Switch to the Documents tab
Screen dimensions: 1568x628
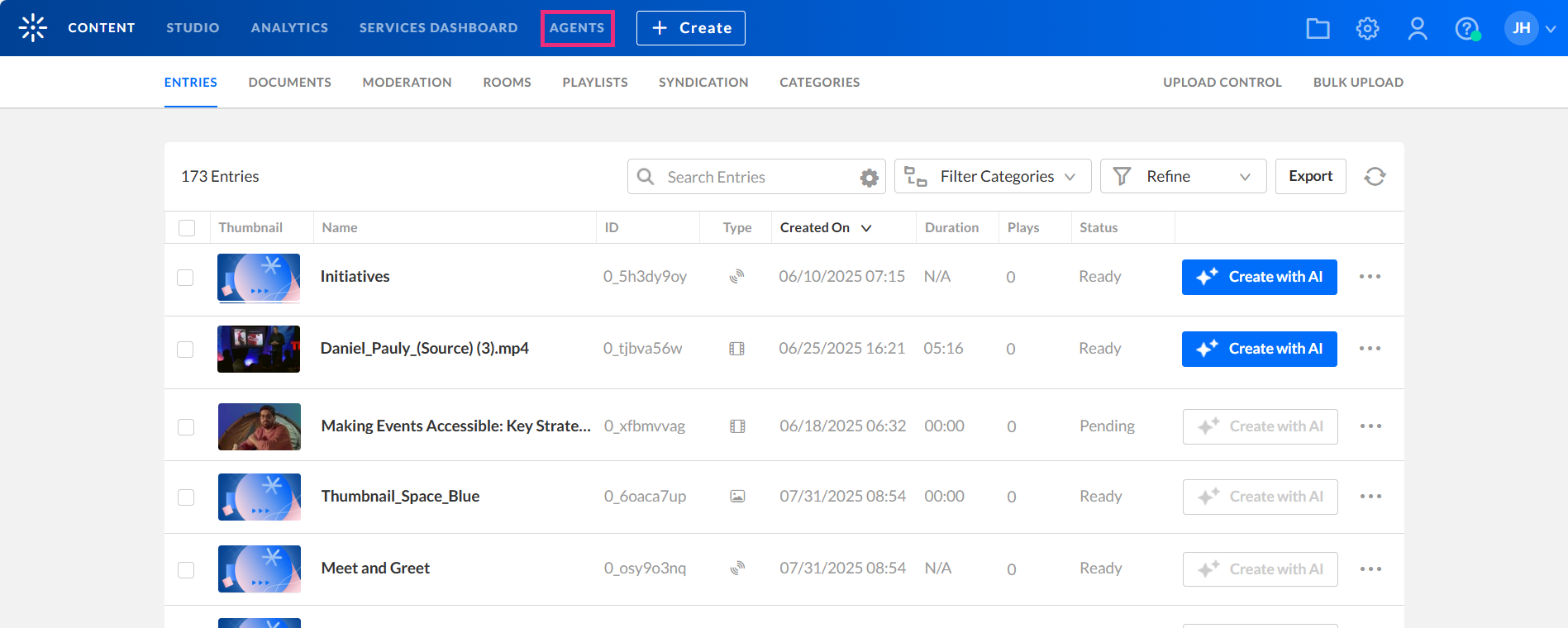point(289,83)
